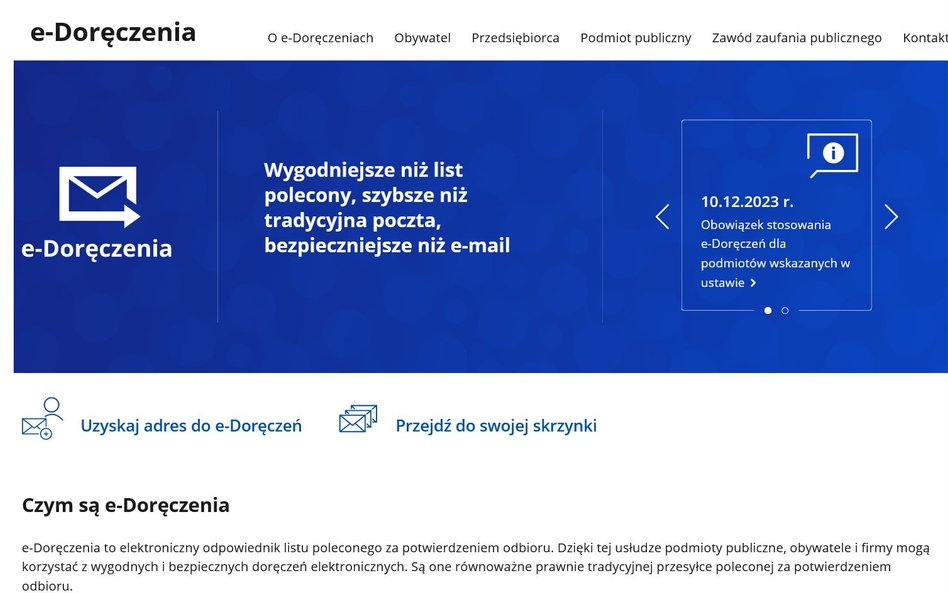Open the O e-Doręczeniach menu
Image resolution: width=948 pixels, height=593 pixels.
click(x=320, y=37)
